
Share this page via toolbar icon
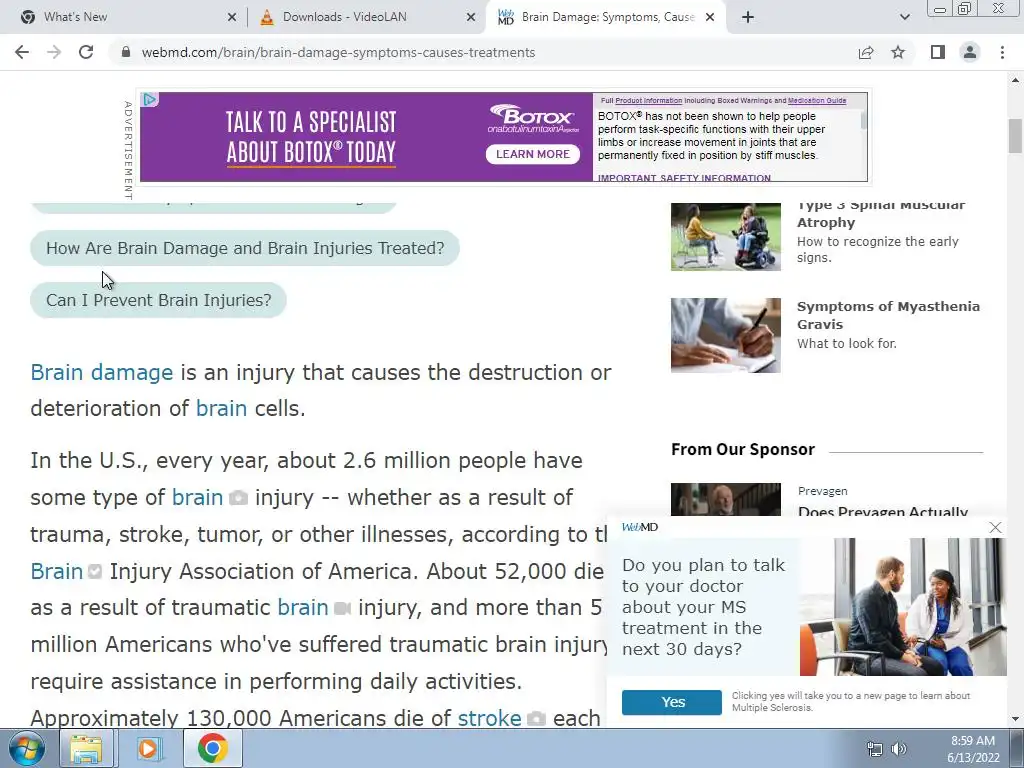(866, 52)
